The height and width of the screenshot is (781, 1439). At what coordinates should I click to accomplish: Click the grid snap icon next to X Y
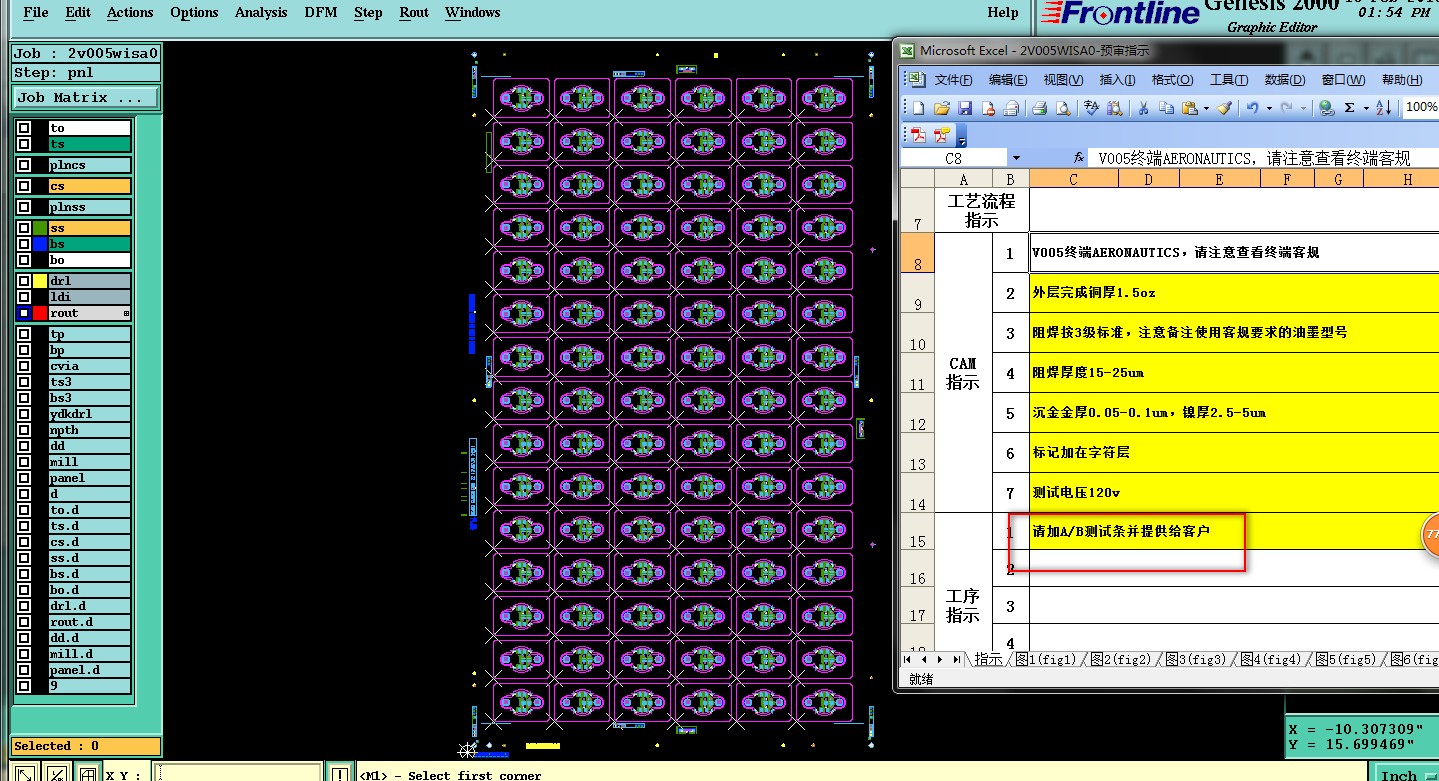(x=88, y=773)
